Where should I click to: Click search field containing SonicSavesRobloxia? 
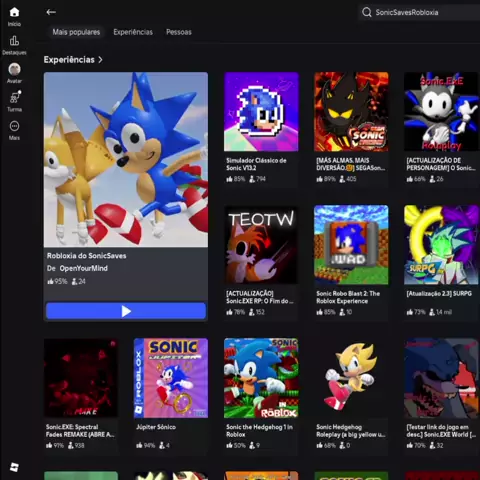pos(419,12)
